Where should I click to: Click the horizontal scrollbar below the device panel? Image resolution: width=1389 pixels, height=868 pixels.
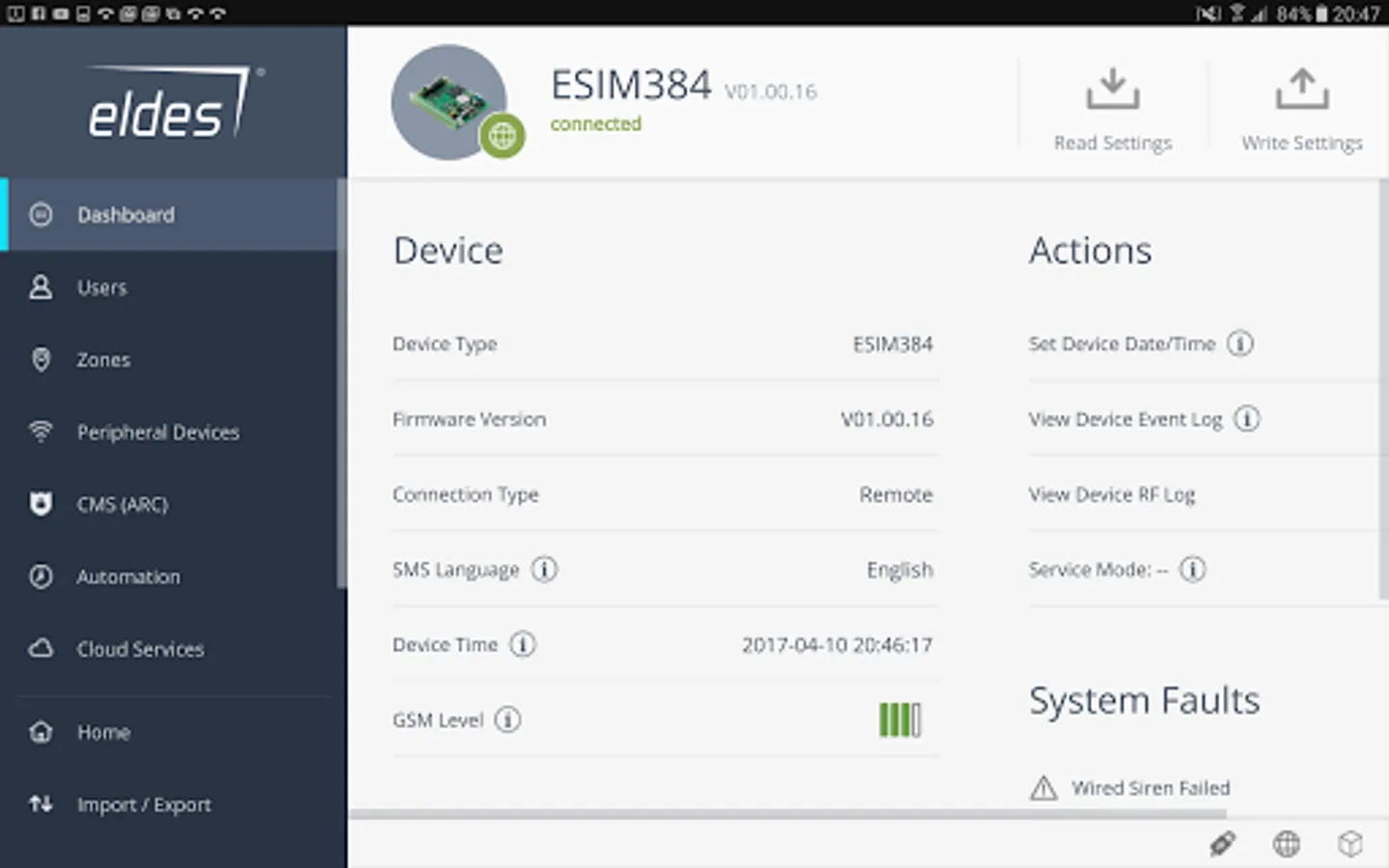(x=788, y=814)
